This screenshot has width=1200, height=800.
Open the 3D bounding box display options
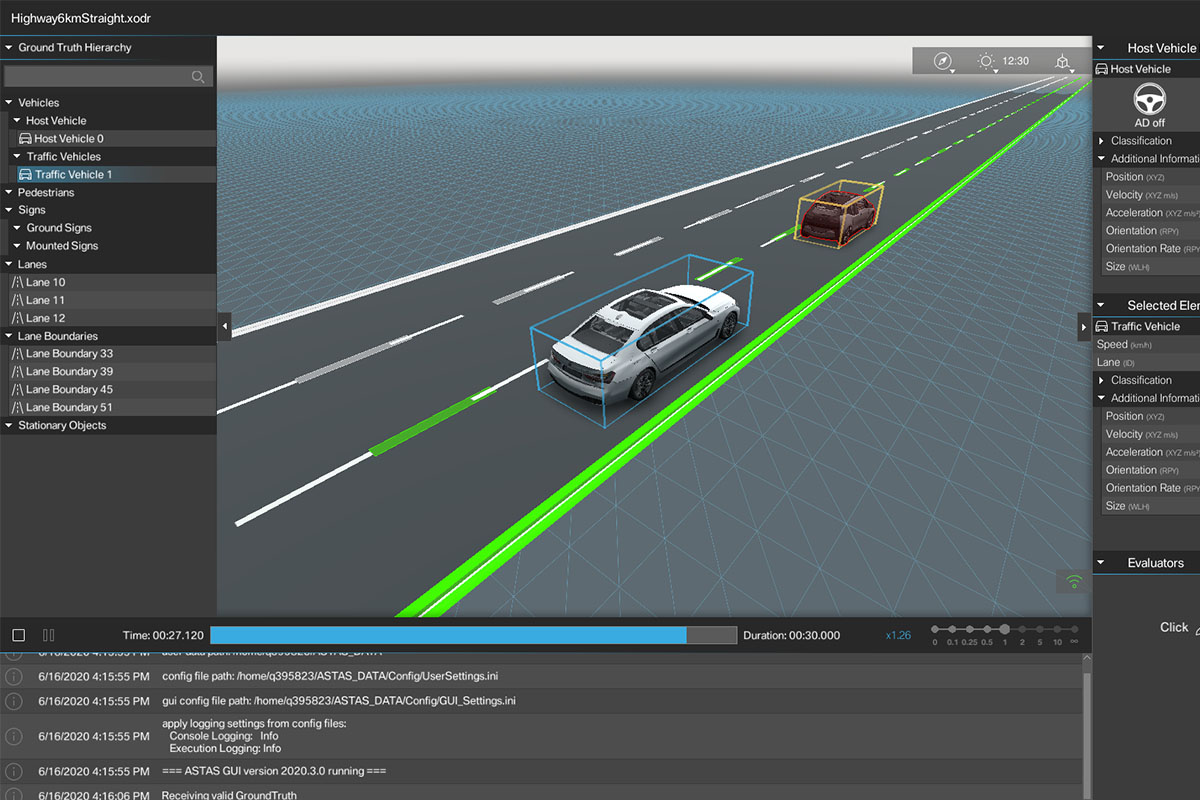click(1062, 62)
